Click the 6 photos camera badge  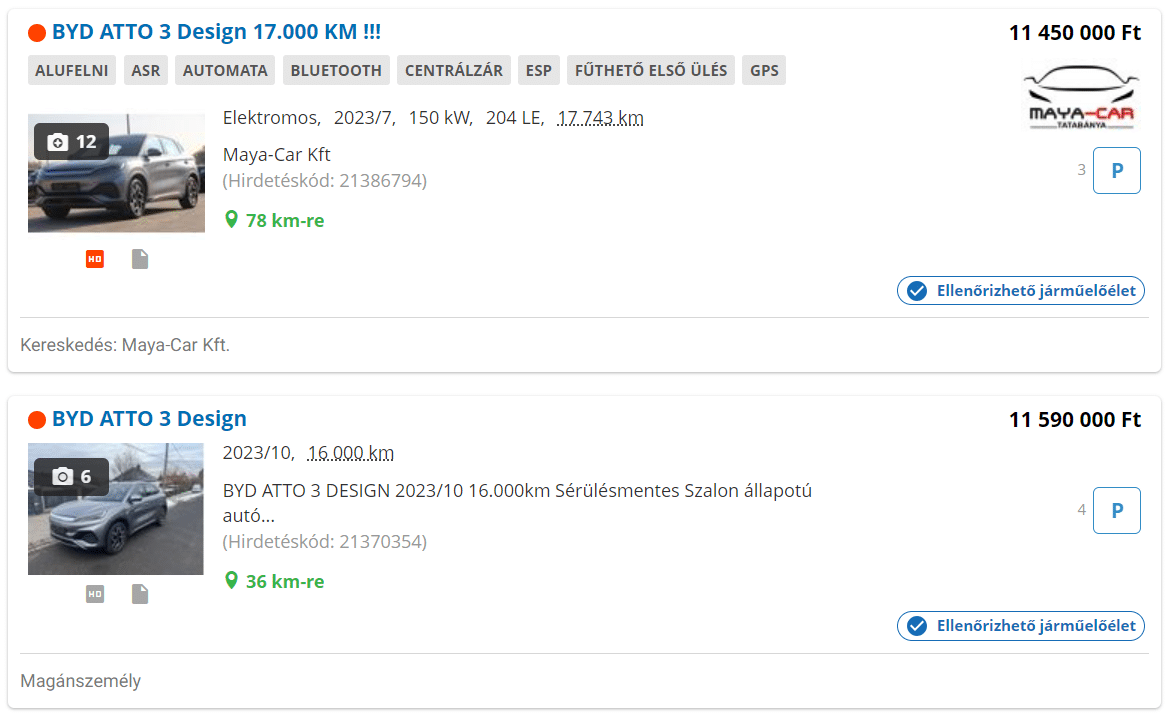coord(72,477)
